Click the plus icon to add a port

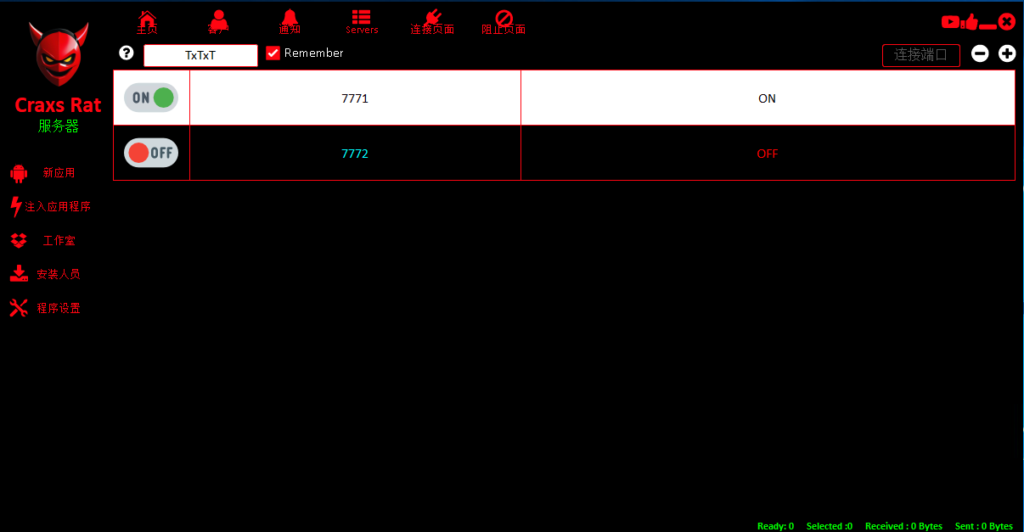coord(1007,54)
